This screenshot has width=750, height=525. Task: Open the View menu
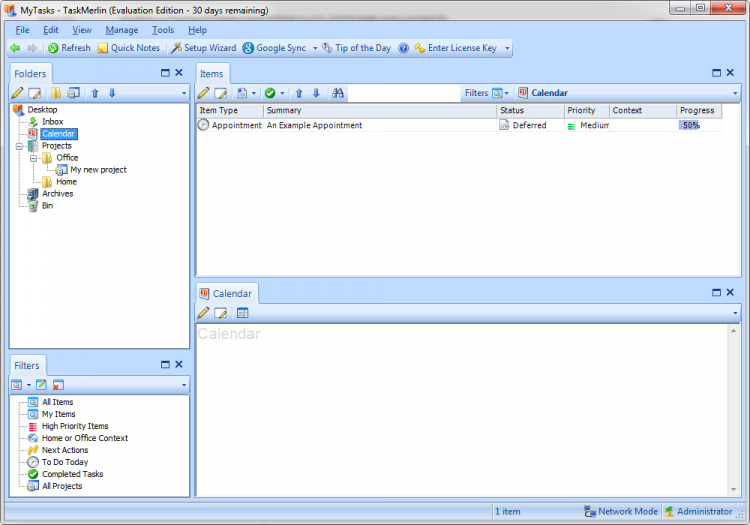point(82,30)
